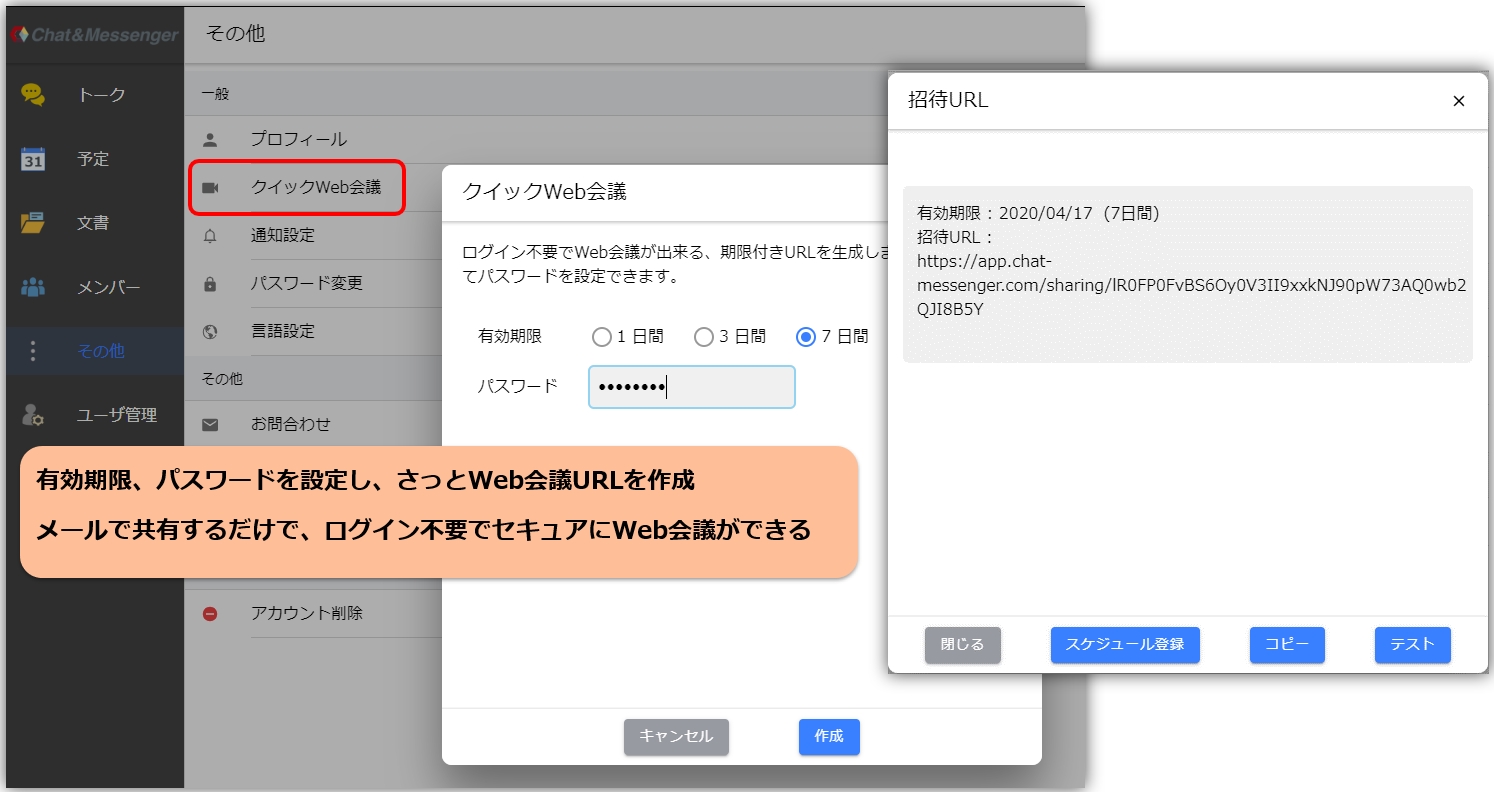1494x792 pixels.
Task: Open the その他 sidebar menu item
Action: point(100,351)
